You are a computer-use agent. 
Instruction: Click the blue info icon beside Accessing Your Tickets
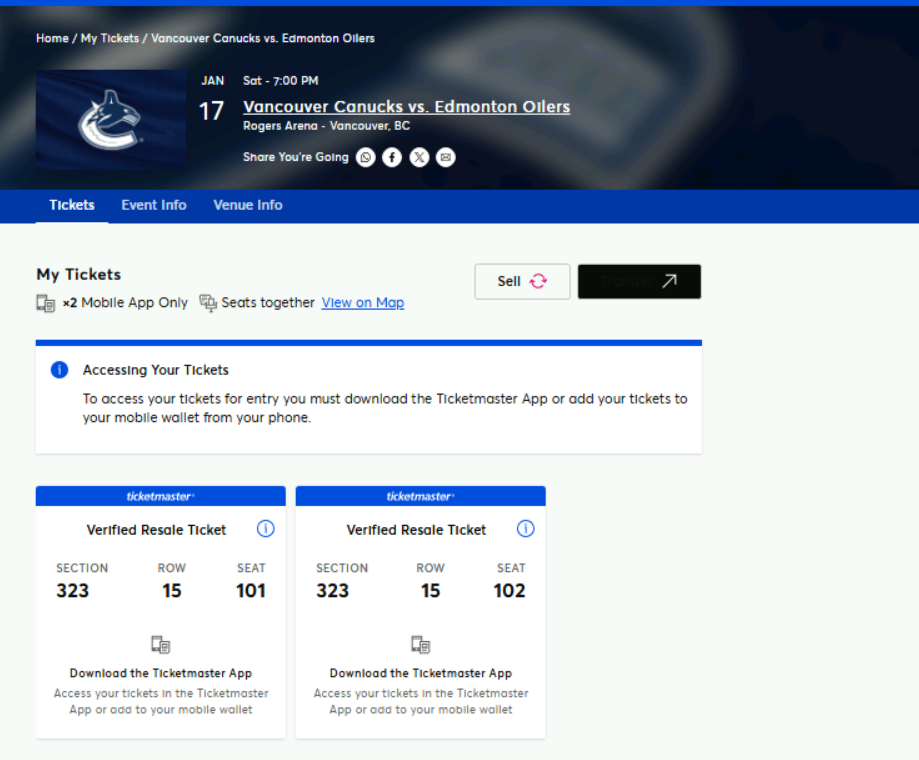[59, 370]
